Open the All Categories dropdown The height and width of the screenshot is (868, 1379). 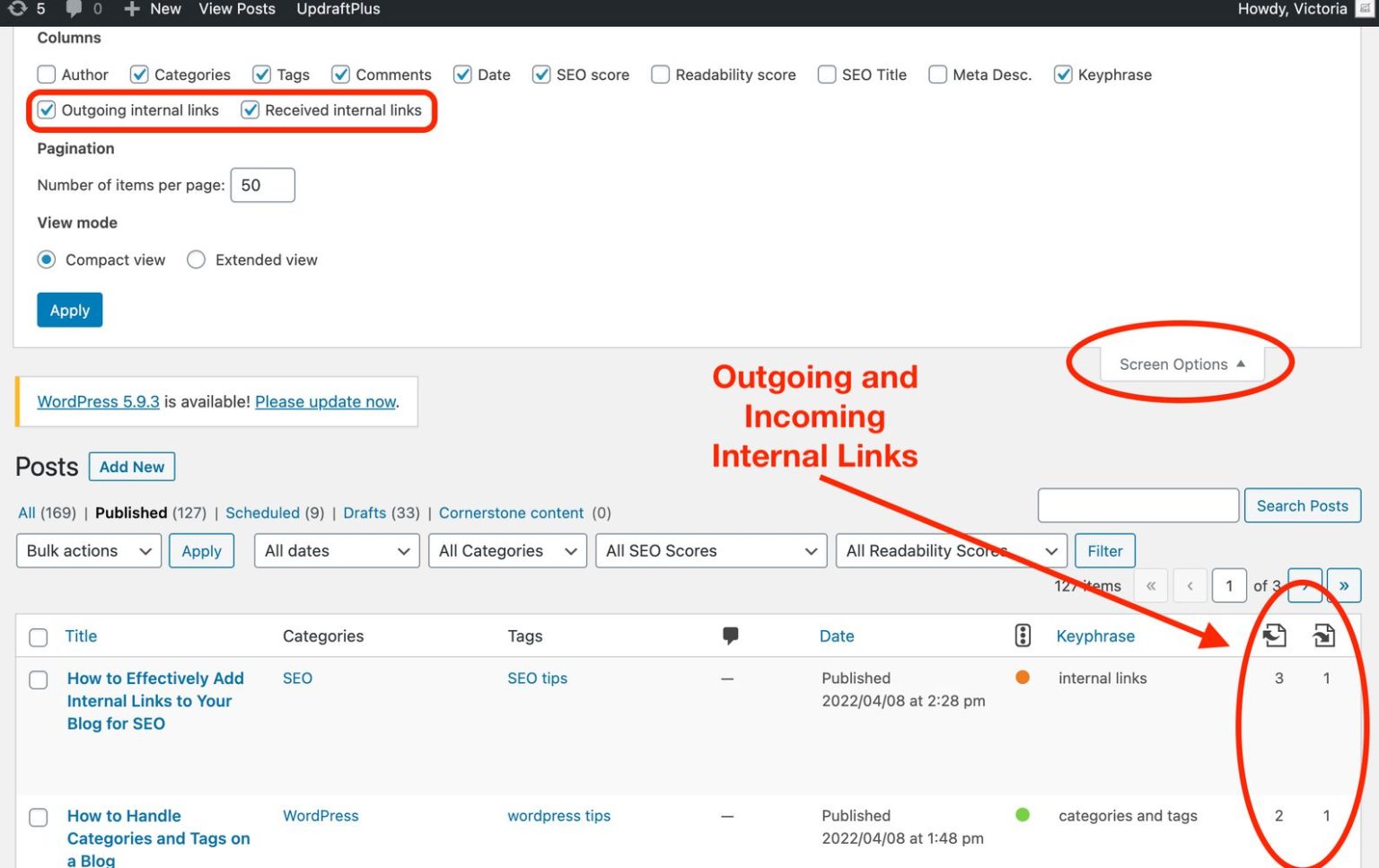pos(507,550)
